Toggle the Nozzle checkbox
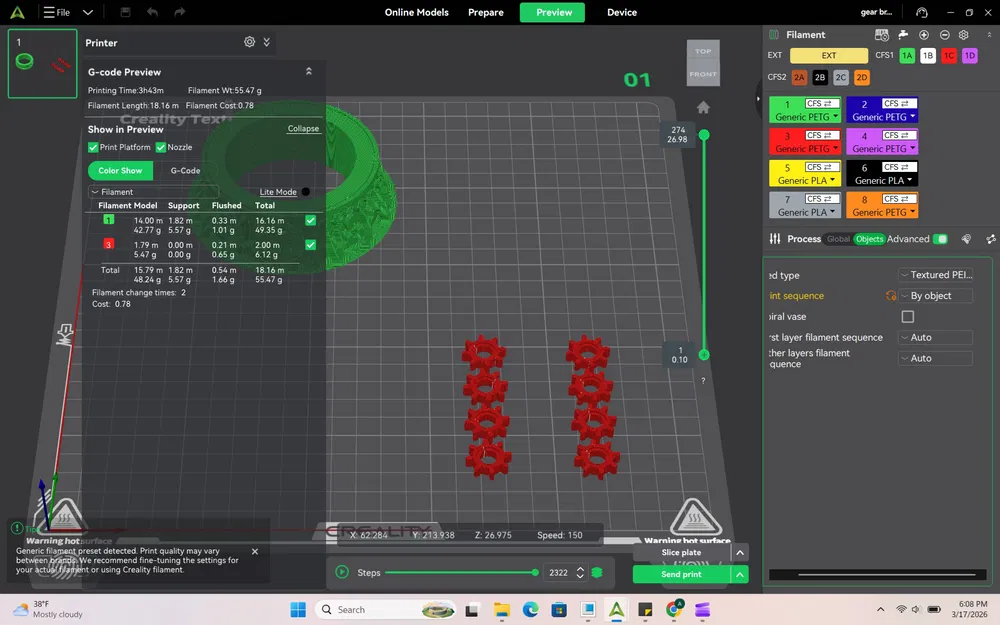Viewport: 1000px width, 625px height. [x=161, y=147]
